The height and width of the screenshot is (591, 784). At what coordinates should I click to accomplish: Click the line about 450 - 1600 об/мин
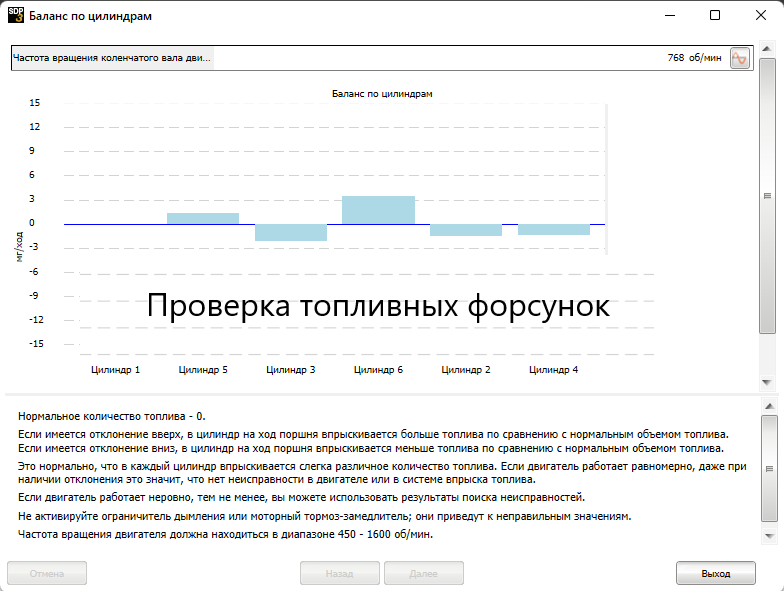click(226, 534)
